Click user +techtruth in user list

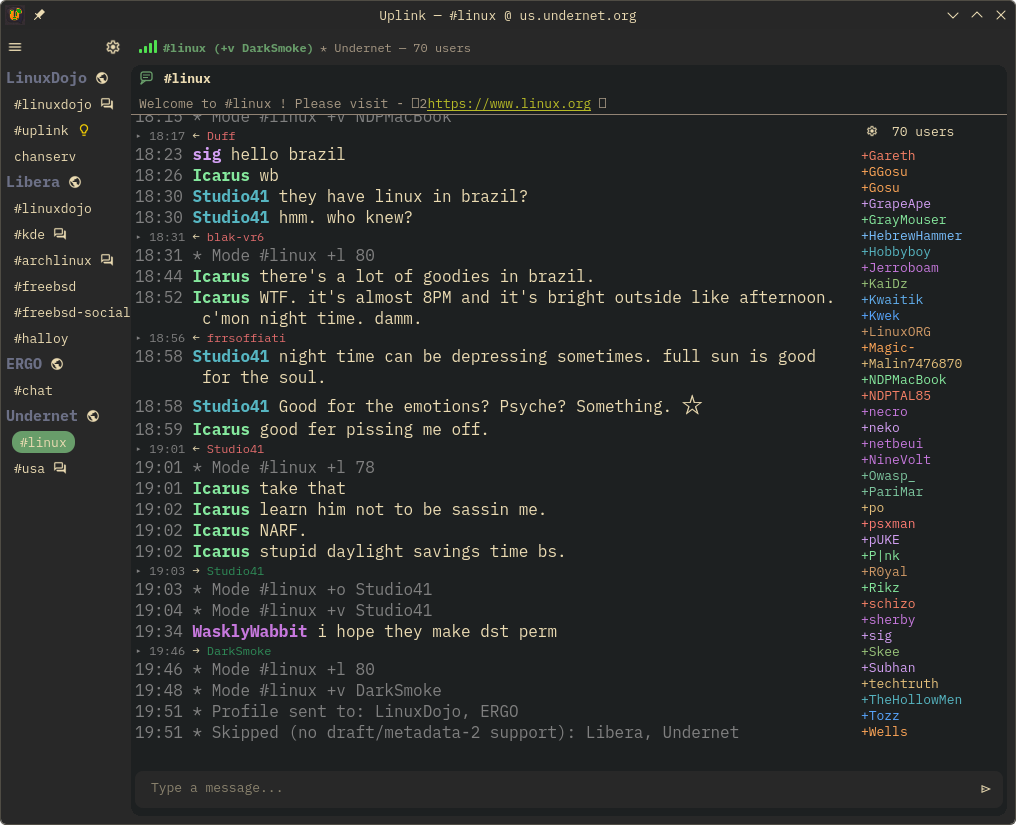900,684
